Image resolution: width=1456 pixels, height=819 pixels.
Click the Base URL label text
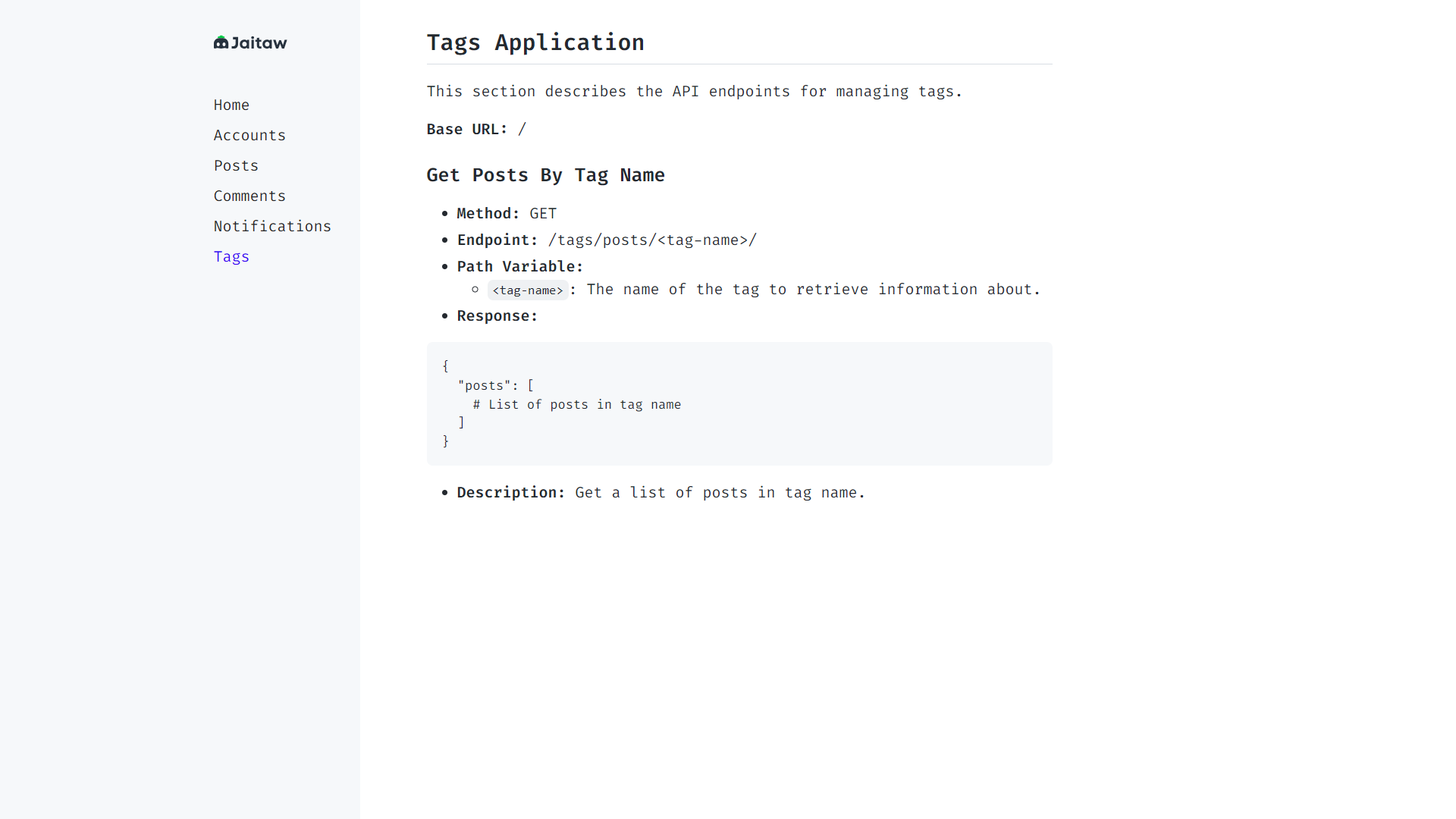[466, 130]
